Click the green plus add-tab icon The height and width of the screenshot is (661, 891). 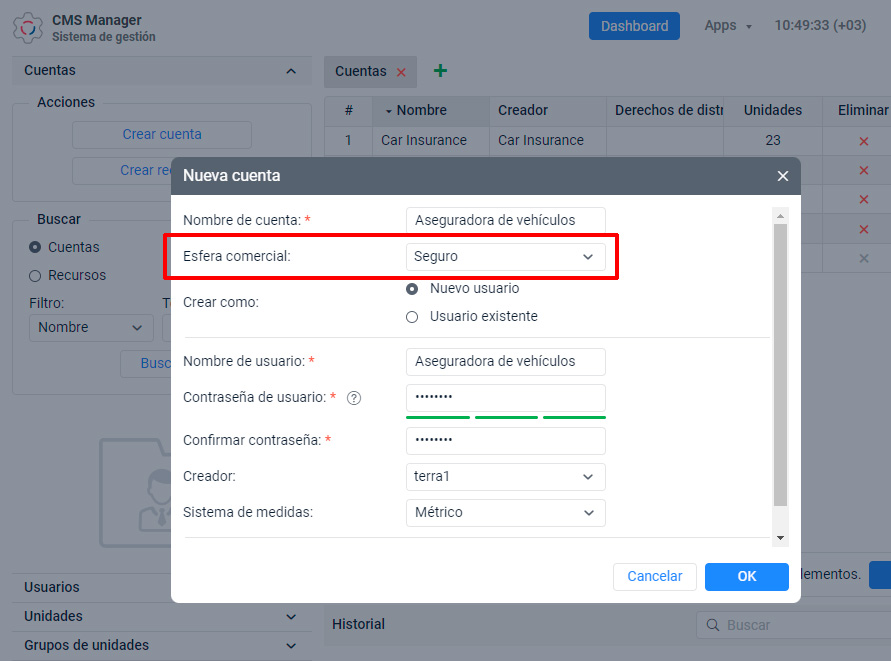coord(440,71)
